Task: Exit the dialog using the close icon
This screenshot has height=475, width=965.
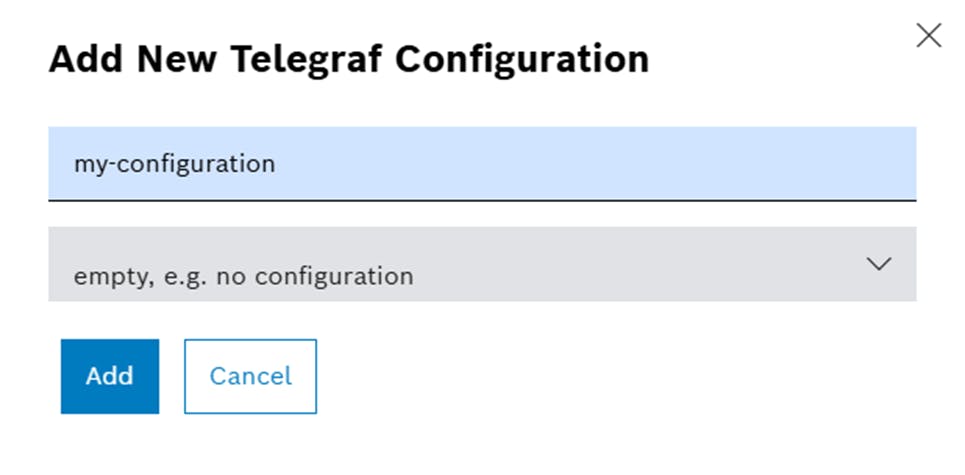Action: [x=929, y=36]
